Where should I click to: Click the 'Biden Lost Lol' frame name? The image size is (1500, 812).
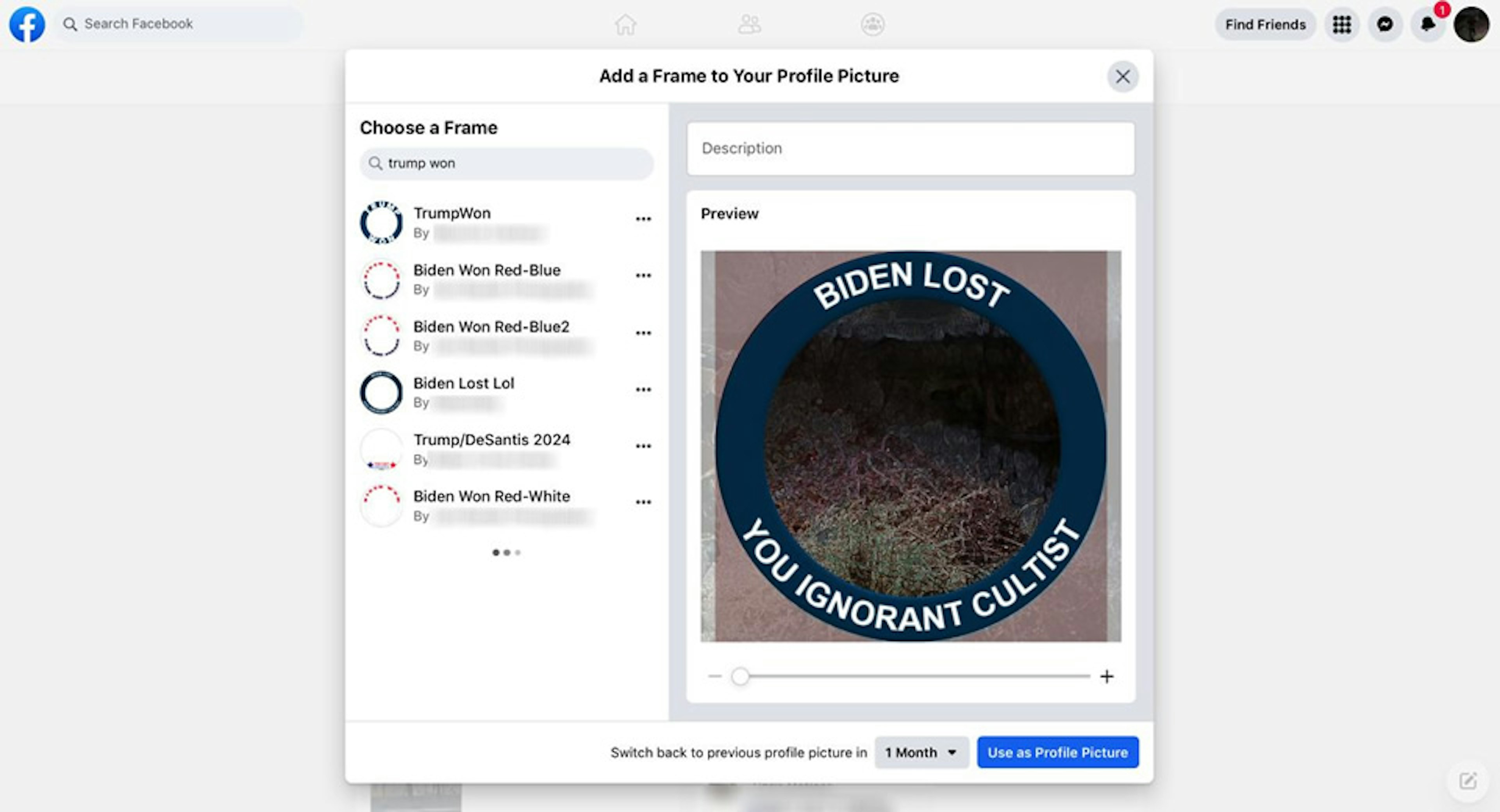(x=464, y=383)
